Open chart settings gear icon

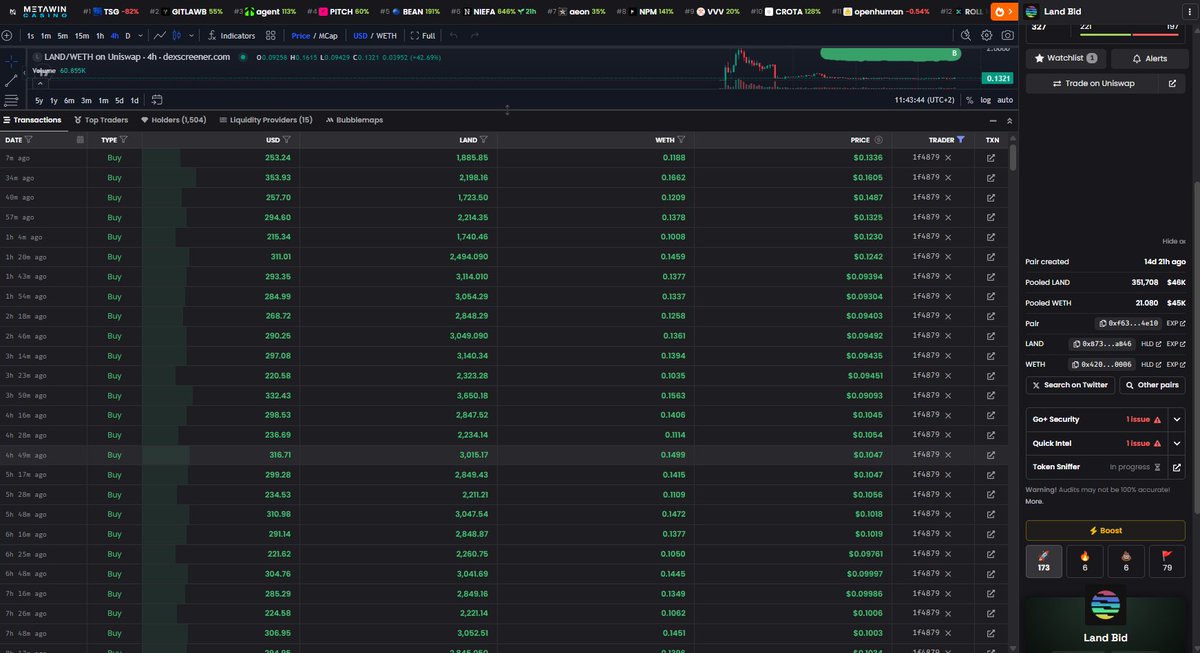click(987, 35)
